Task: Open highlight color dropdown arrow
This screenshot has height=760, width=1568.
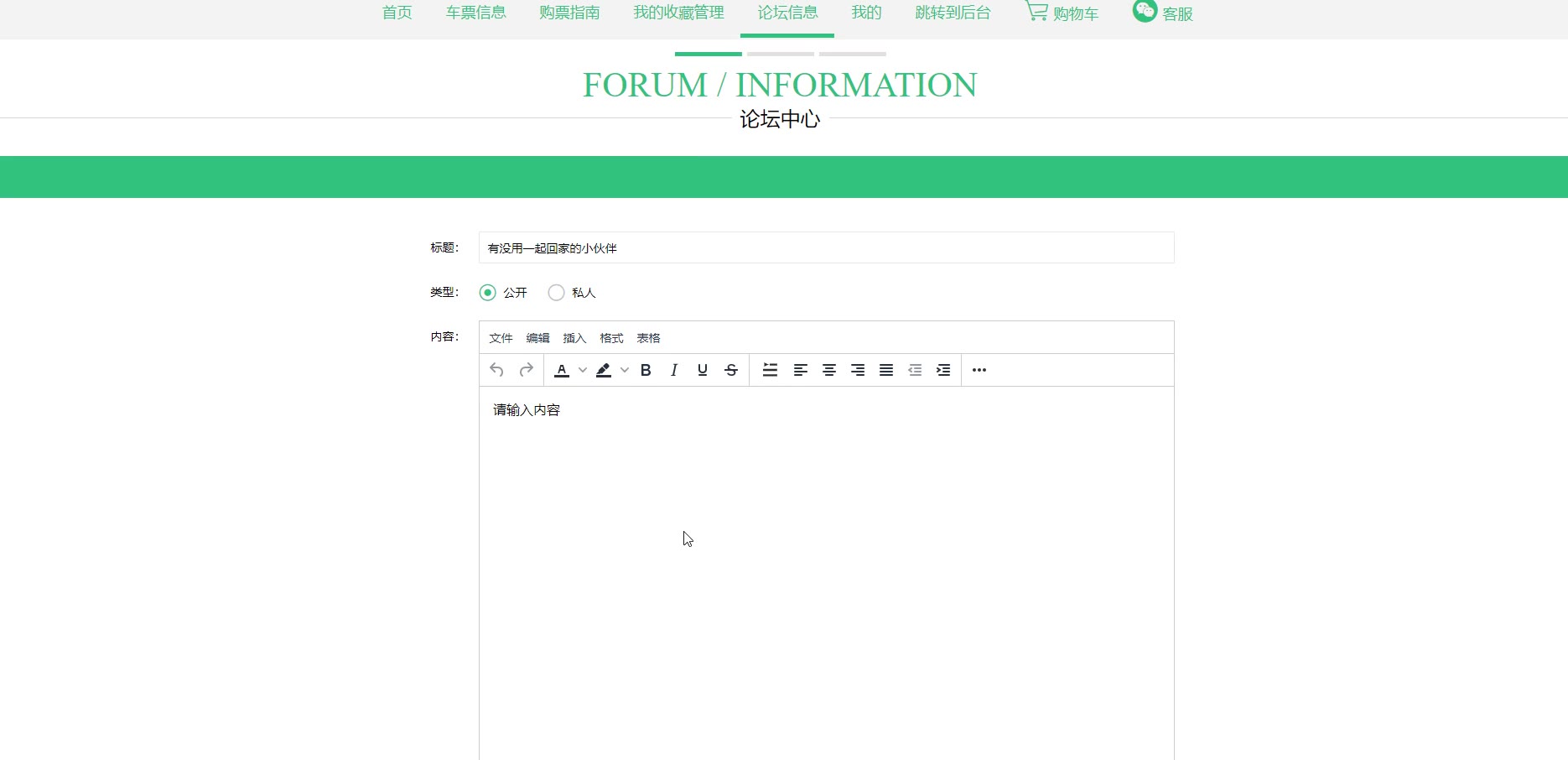Action: (x=625, y=370)
